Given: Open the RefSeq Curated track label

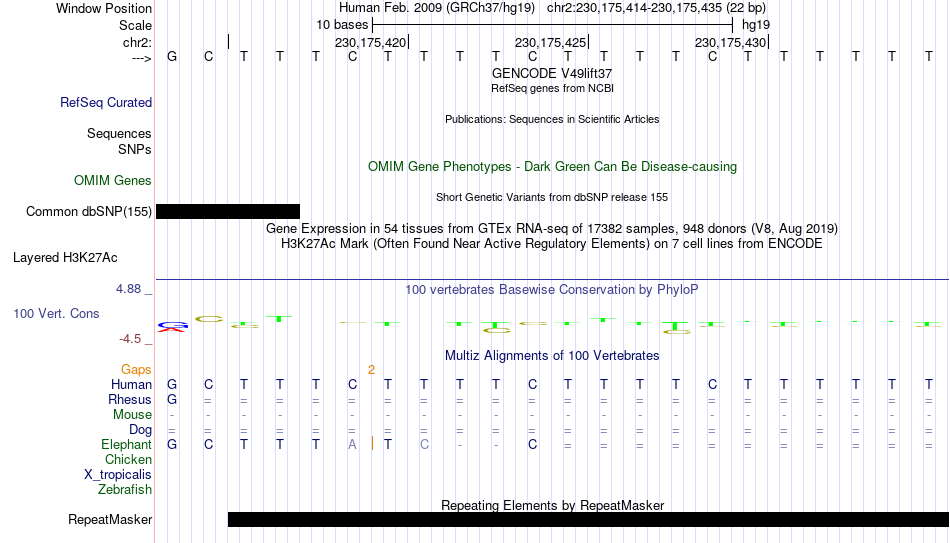Looking at the screenshot, I should [106, 102].
